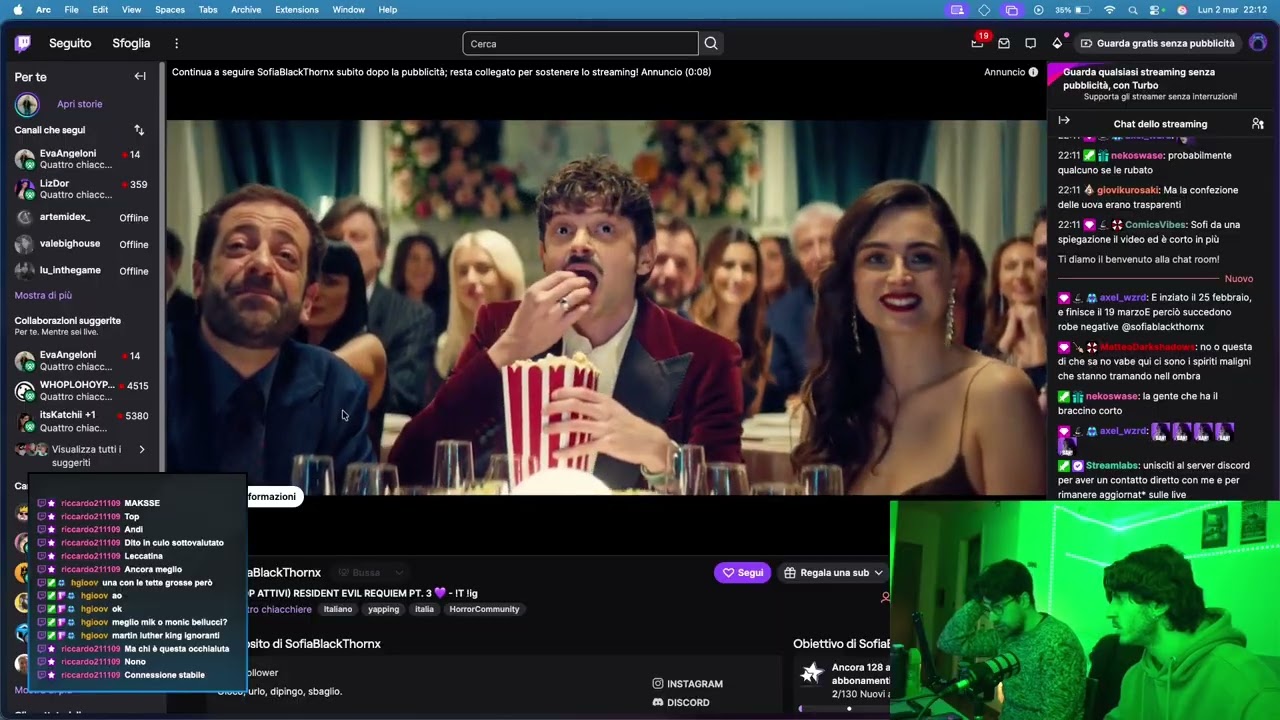Image resolution: width=1280 pixels, height=720 pixels.
Task: Open the Sfoglia tab
Action: [131, 43]
